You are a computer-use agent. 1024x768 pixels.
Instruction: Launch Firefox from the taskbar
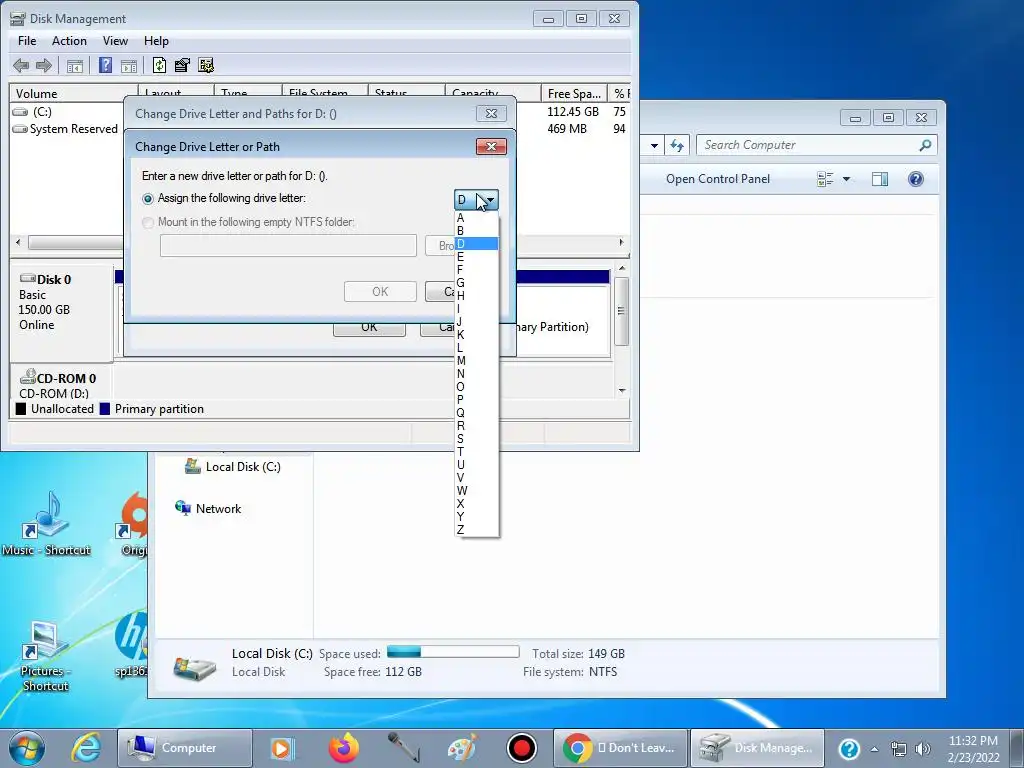point(344,748)
